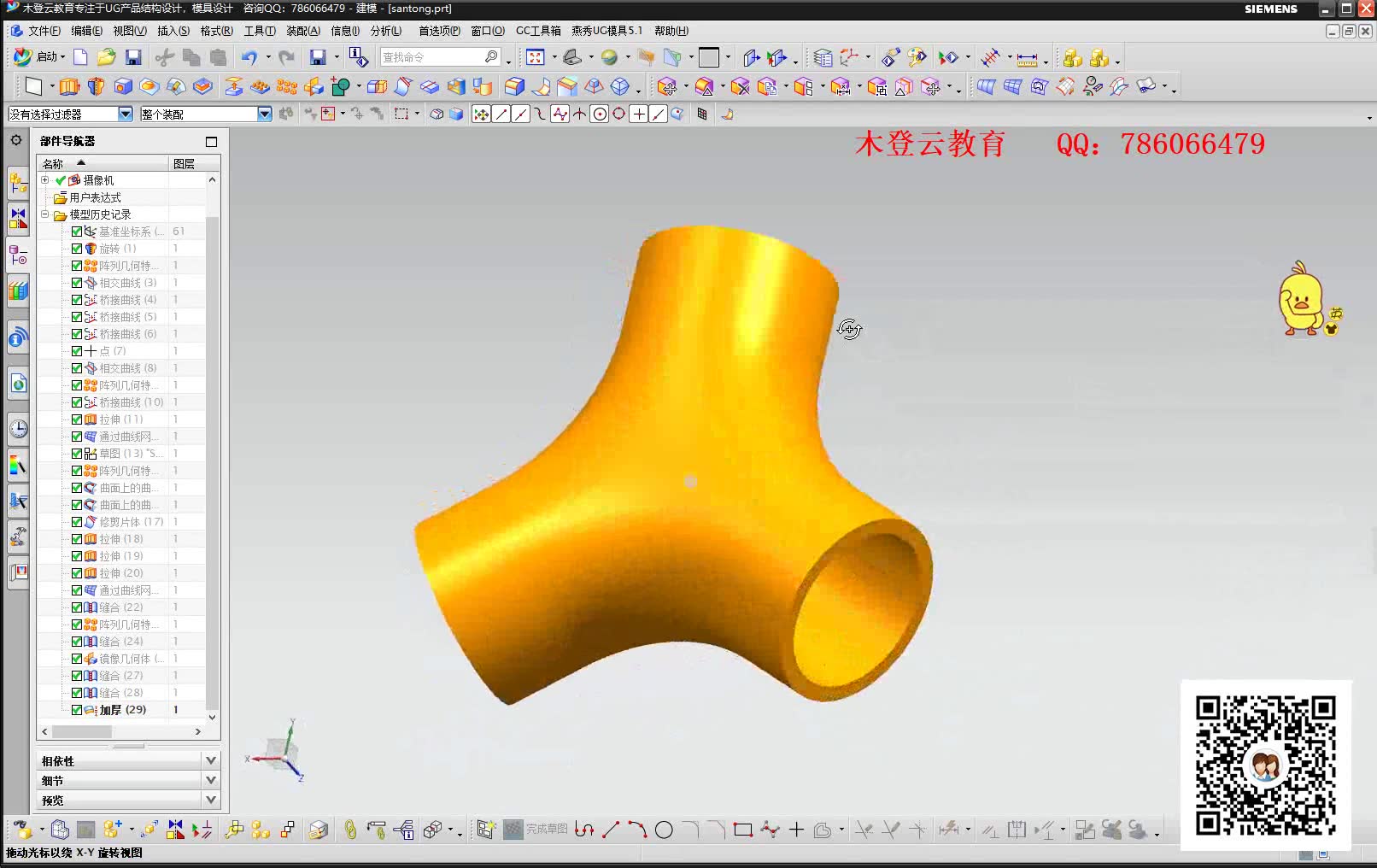Open the 没有选择过滤器 selection filter dropdown
This screenshot has height=868, width=1377.
tap(126, 114)
